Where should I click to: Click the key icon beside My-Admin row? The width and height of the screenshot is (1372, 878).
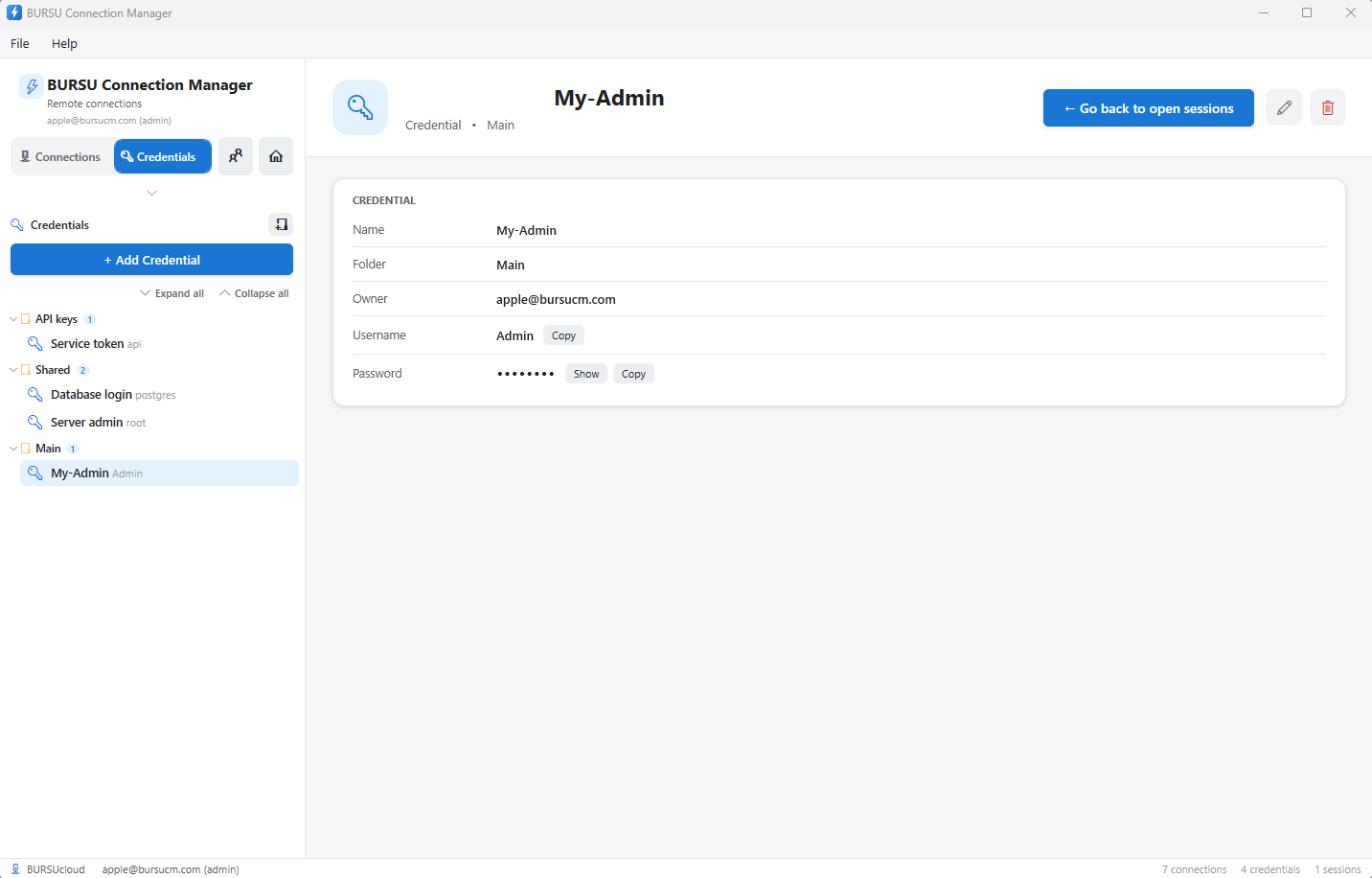pos(35,473)
